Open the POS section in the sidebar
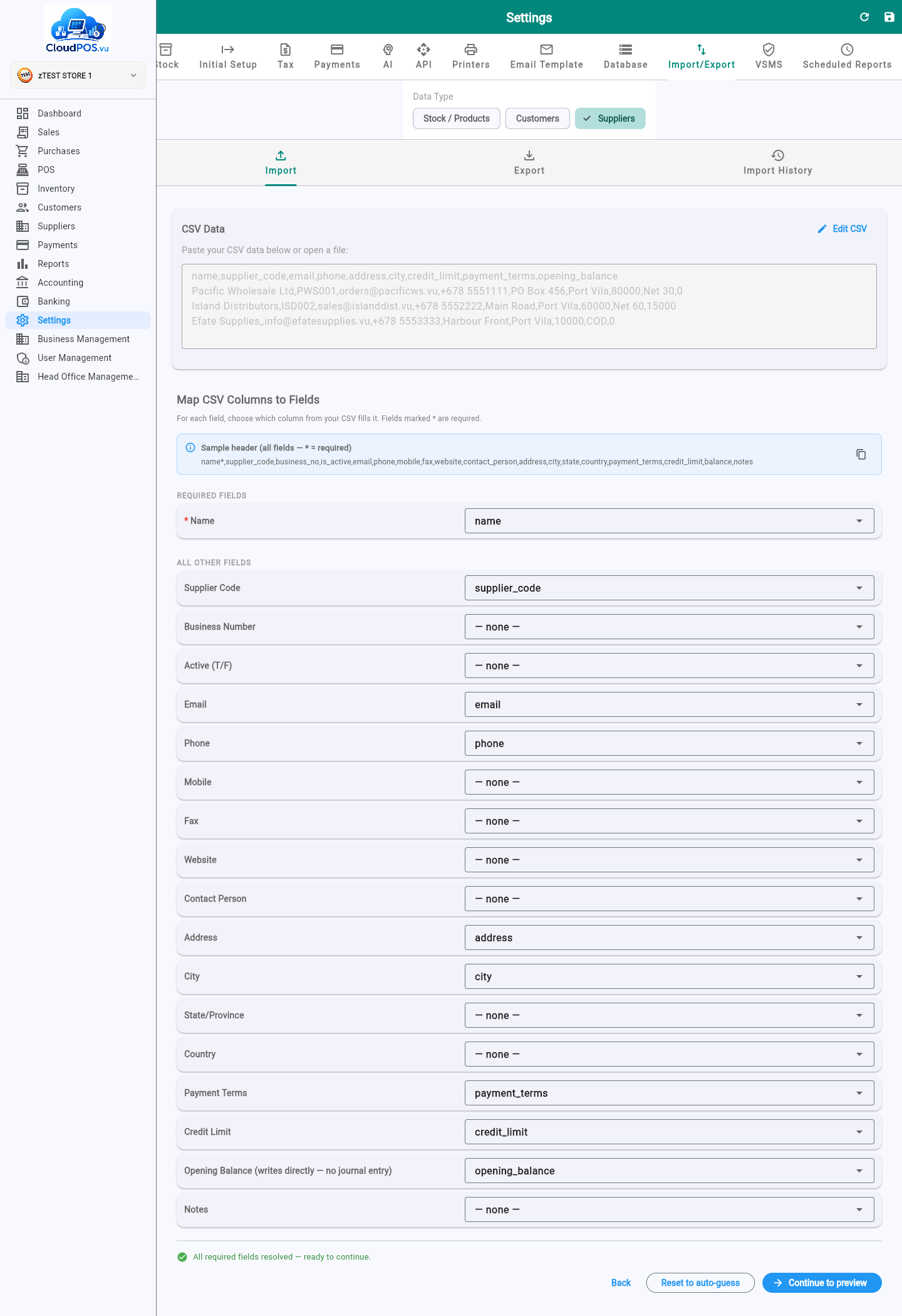This screenshot has height=1316, width=902. tap(78, 170)
